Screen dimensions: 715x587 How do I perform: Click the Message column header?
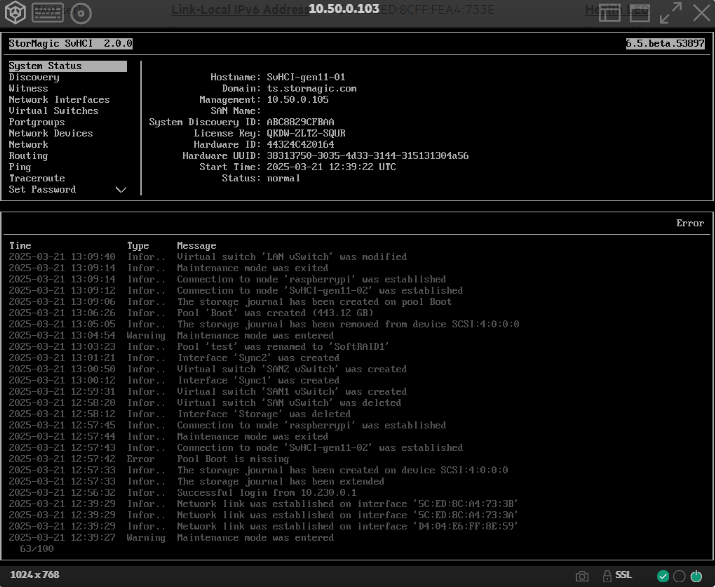197,246
